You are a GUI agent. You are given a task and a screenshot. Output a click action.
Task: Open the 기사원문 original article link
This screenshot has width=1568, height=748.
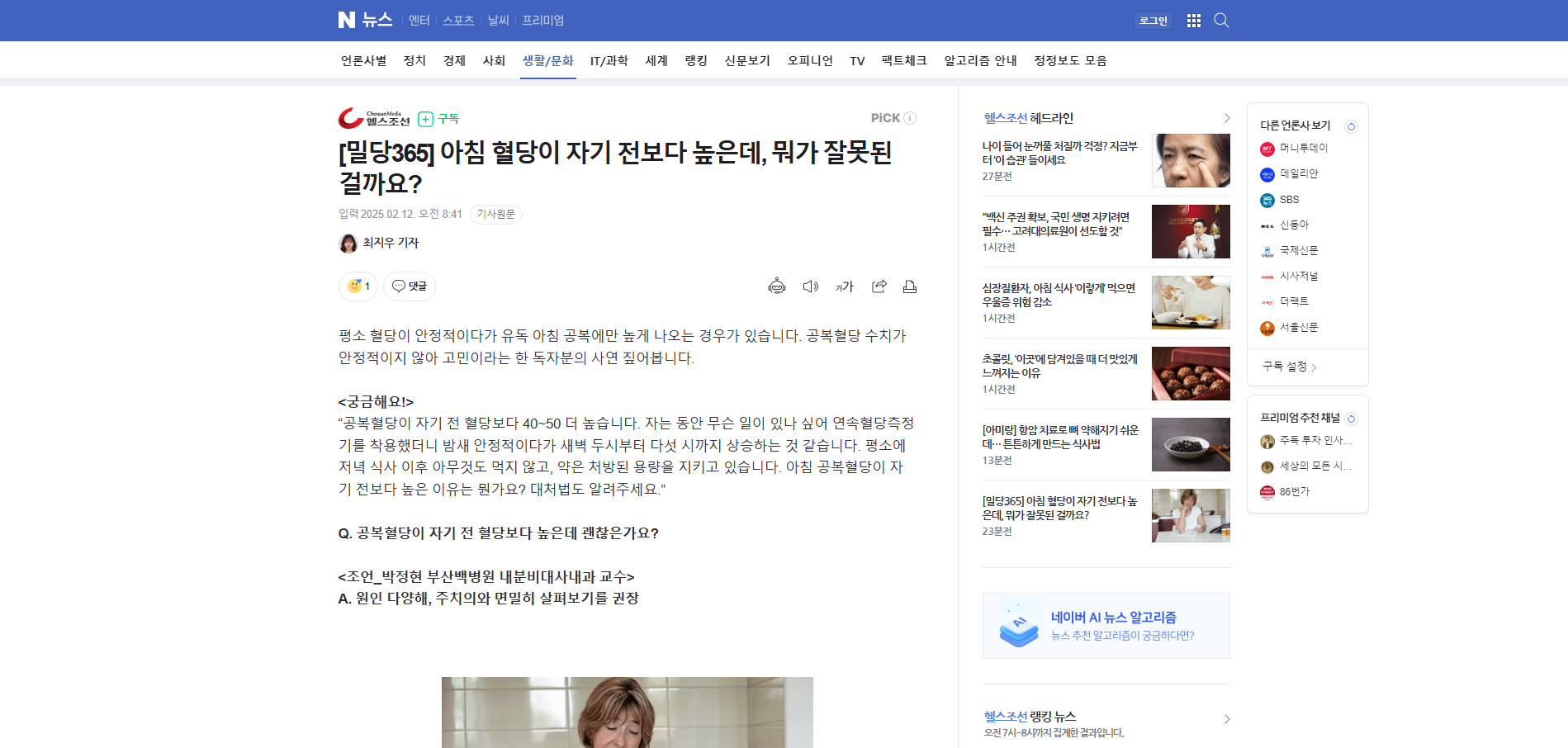(x=495, y=215)
